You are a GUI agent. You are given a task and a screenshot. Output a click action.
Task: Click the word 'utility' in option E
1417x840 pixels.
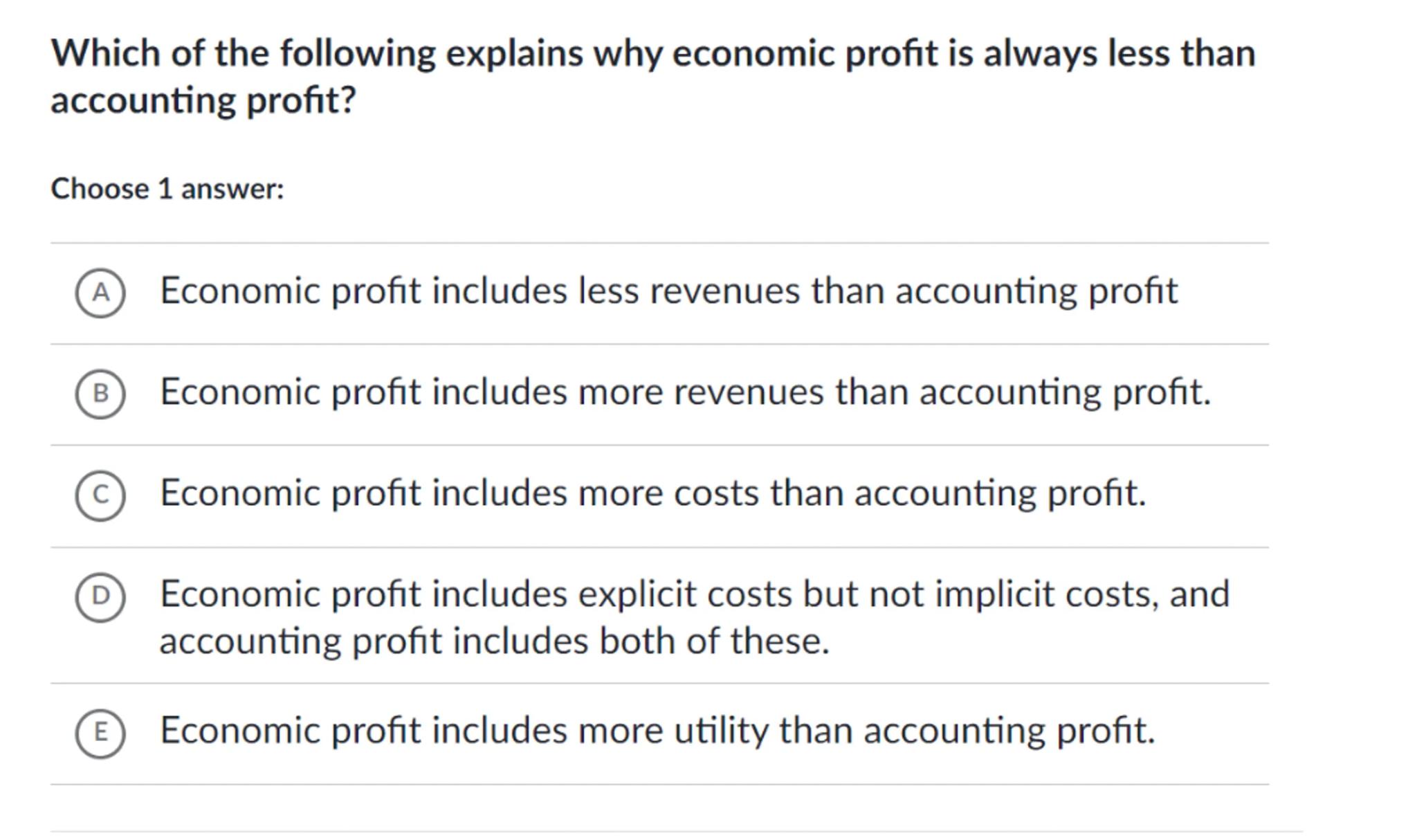coord(720,731)
